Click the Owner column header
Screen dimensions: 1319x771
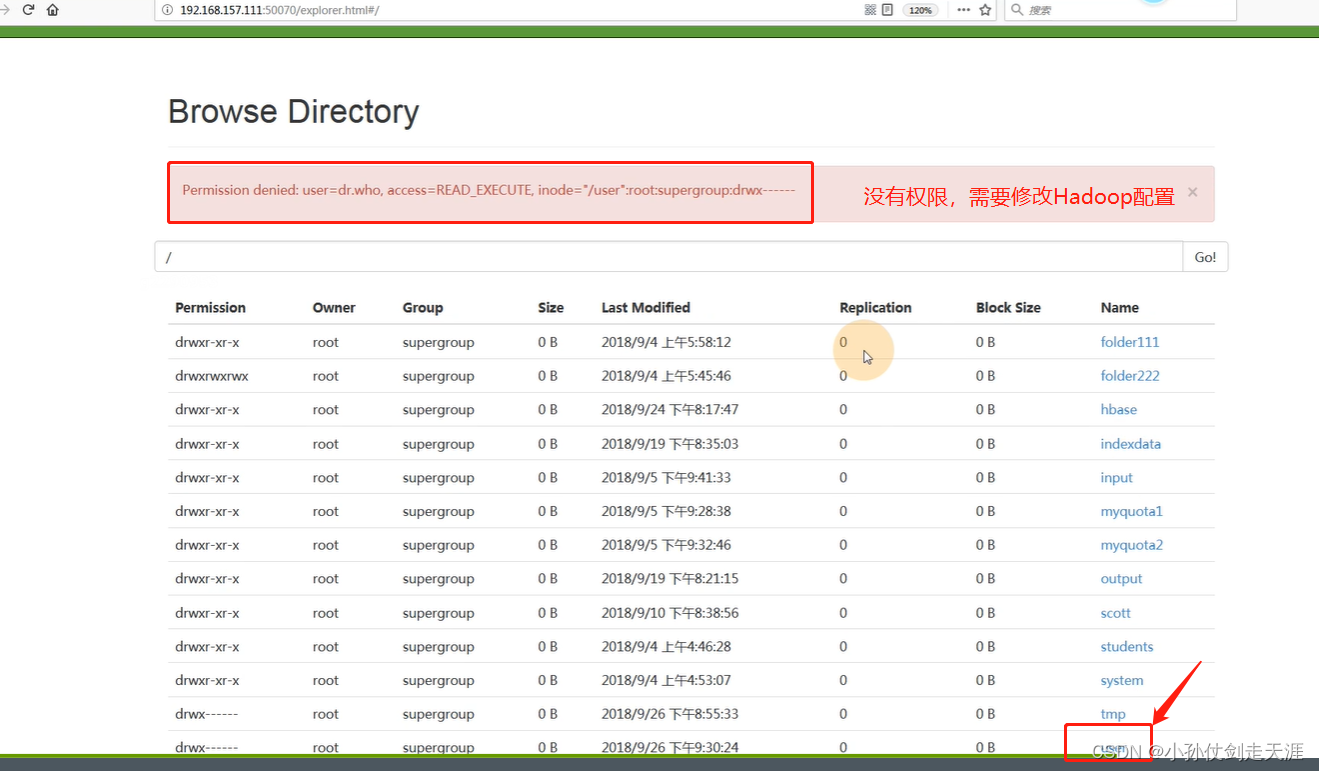pos(334,308)
